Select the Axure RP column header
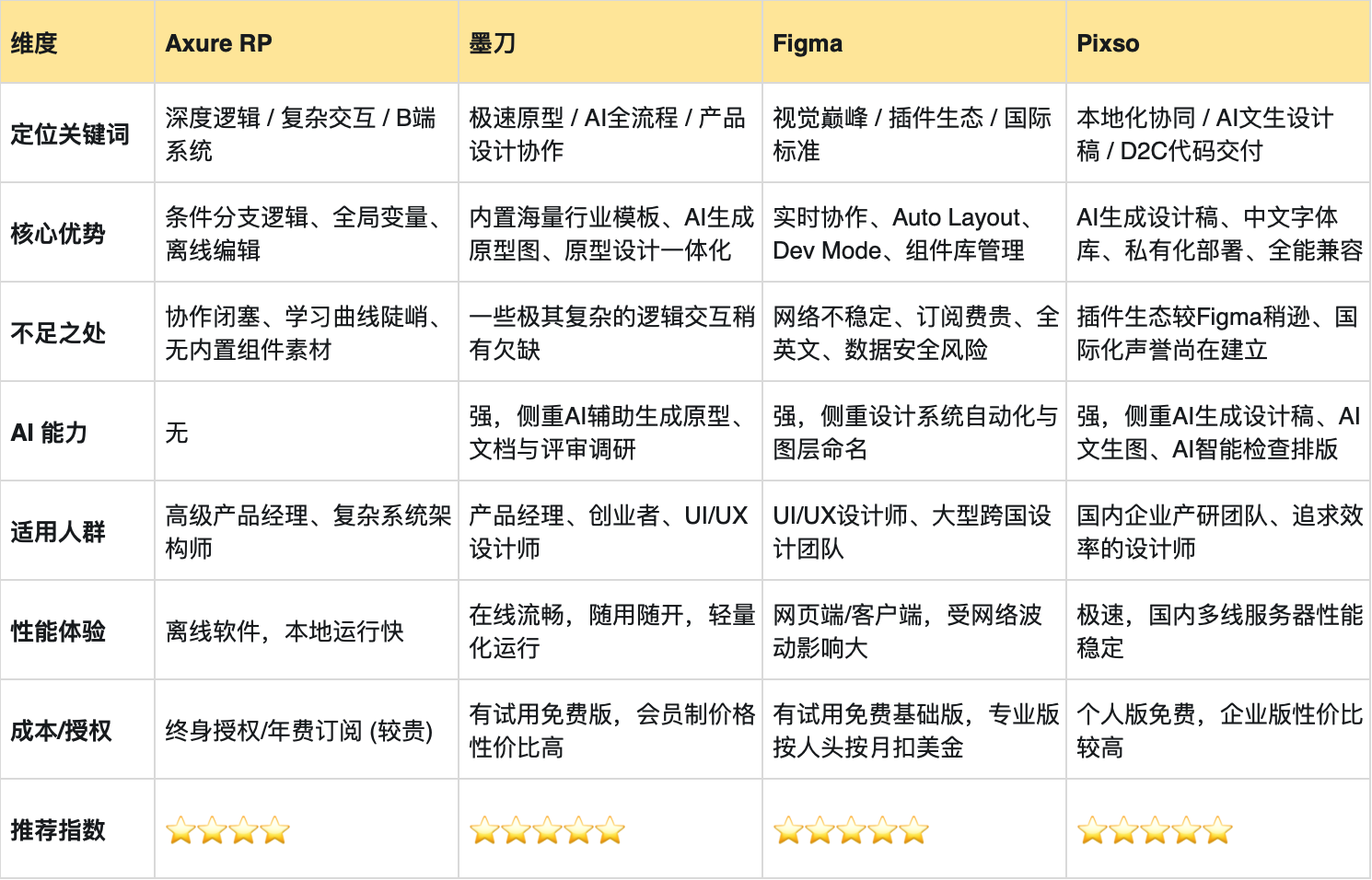 (x=307, y=42)
